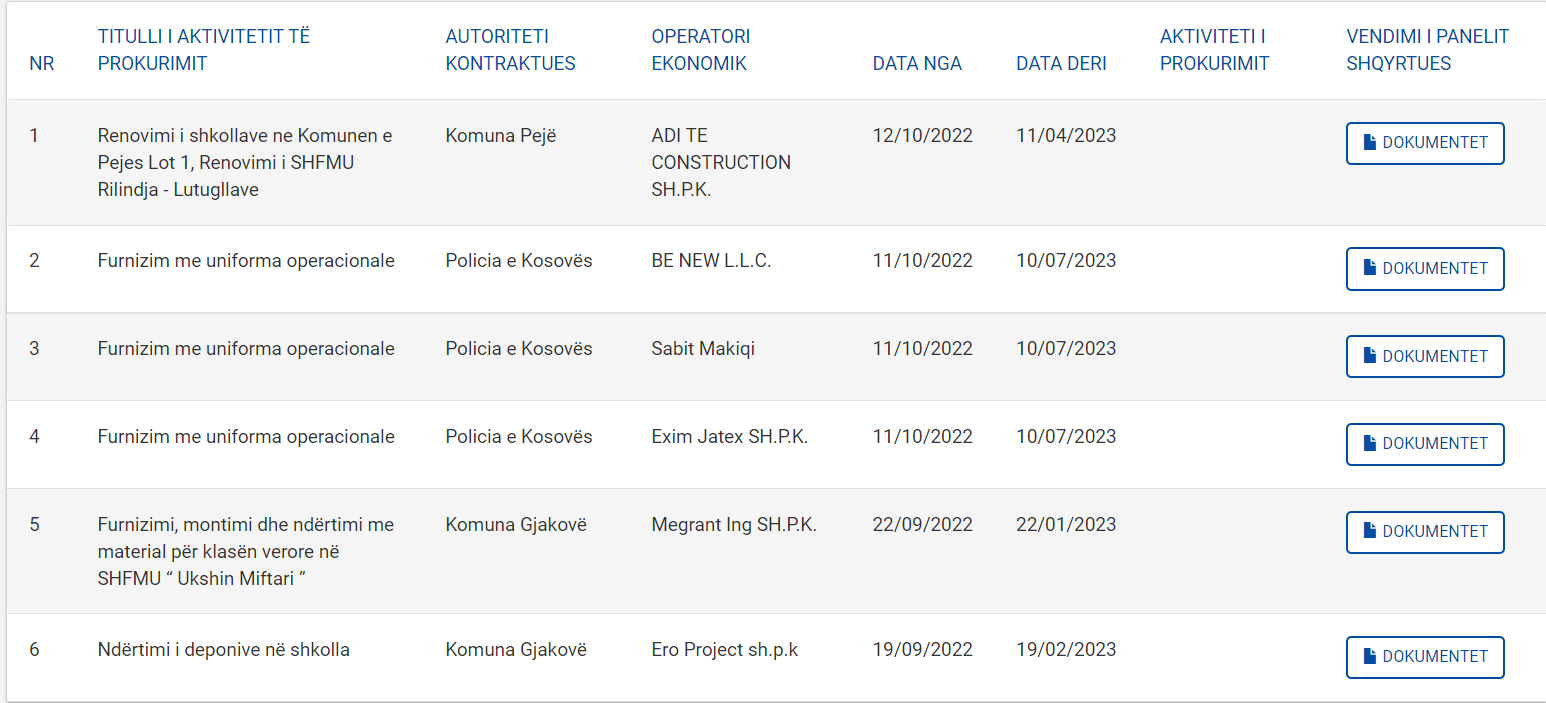
Task: Click TITULLI I AKTIVITETIT TË PROKURIMIT header
Action: pos(204,50)
